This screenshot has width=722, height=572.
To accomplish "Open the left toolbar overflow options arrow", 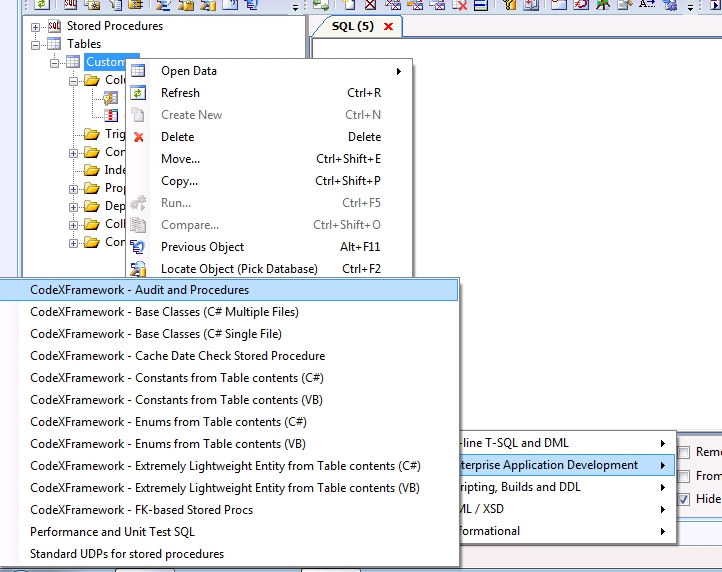I will (x=295, y=7).
